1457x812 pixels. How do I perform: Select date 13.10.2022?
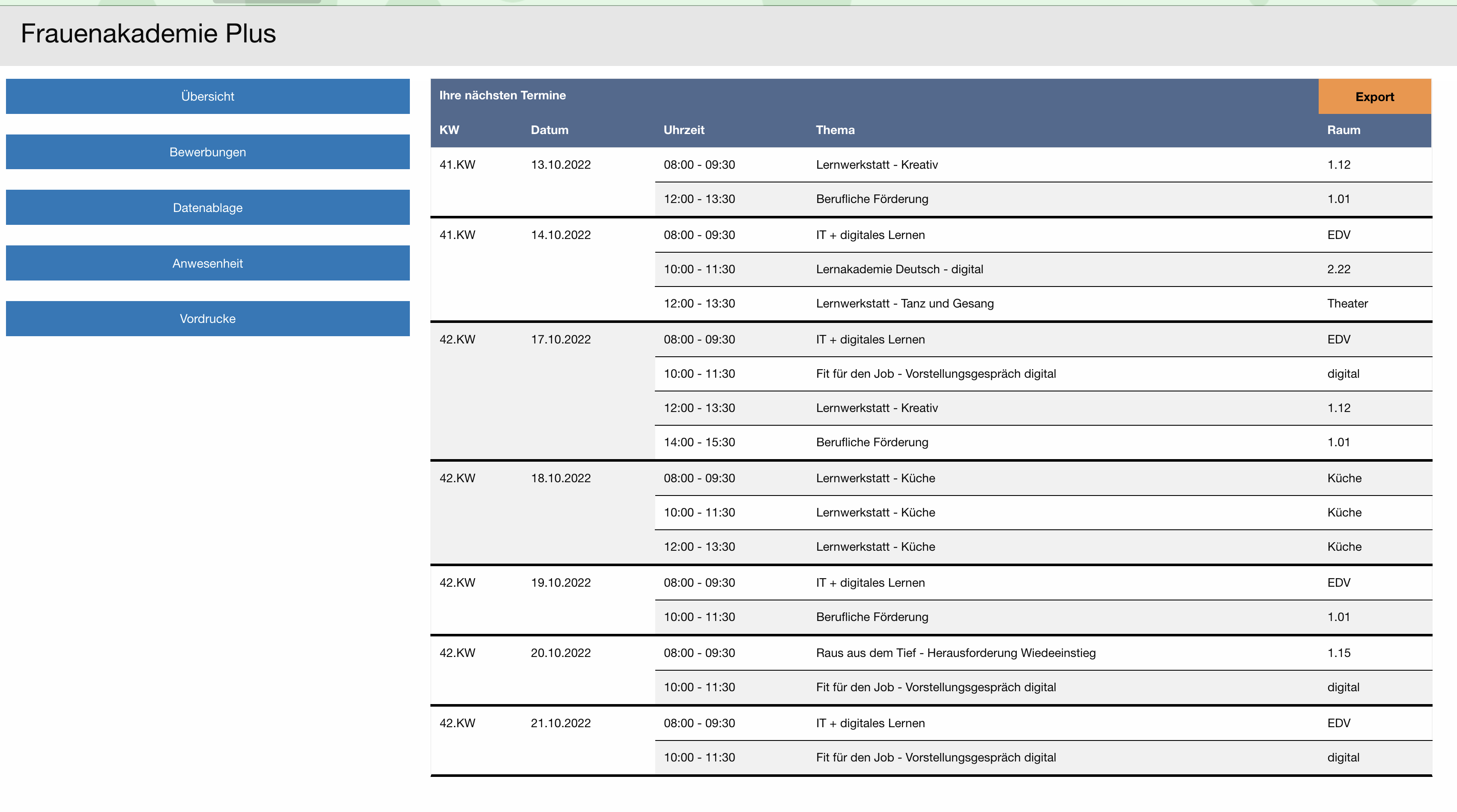tap(561, 164)
